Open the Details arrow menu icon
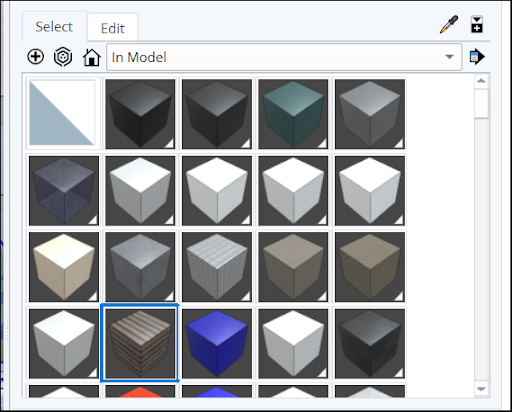The height and width of the screenshot is (412, 512). (x=477, y=57)
